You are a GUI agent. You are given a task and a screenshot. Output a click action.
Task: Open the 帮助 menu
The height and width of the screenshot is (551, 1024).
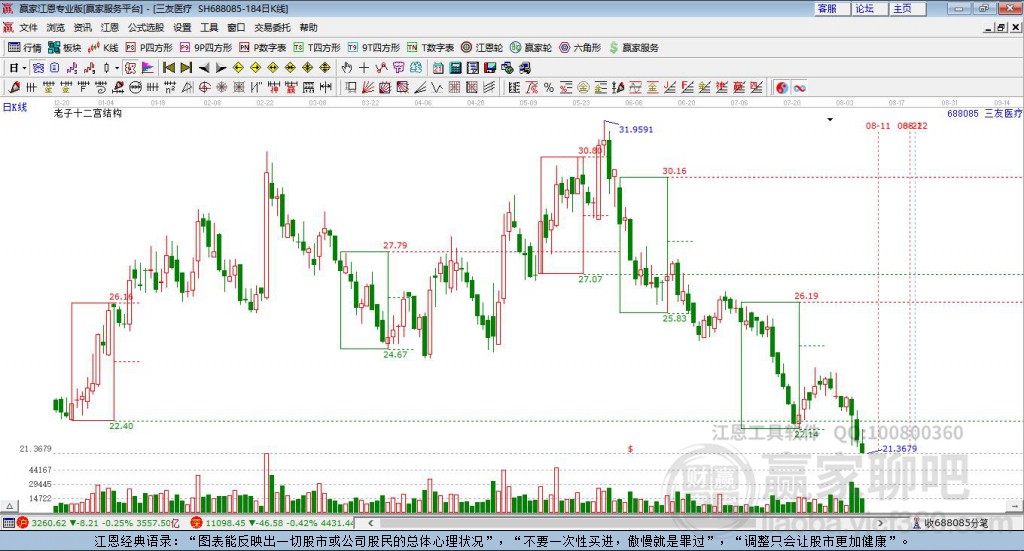[308, 27]
